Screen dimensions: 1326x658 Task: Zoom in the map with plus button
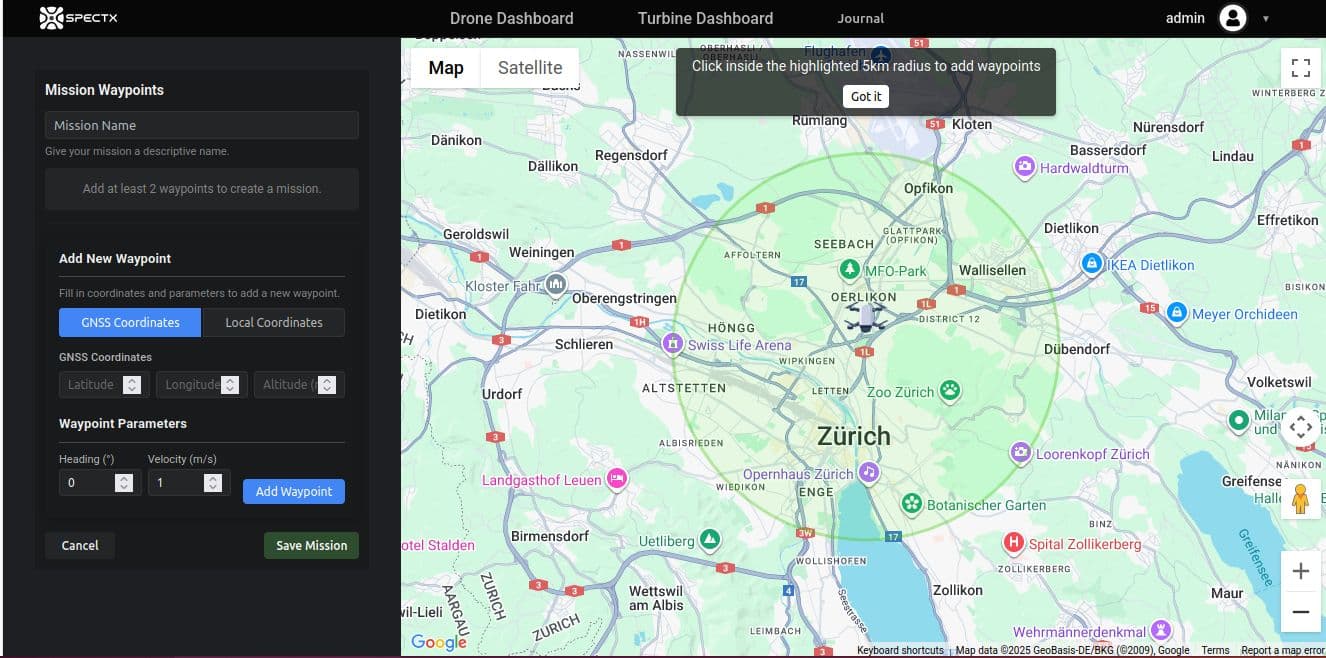pos(1300,571)
